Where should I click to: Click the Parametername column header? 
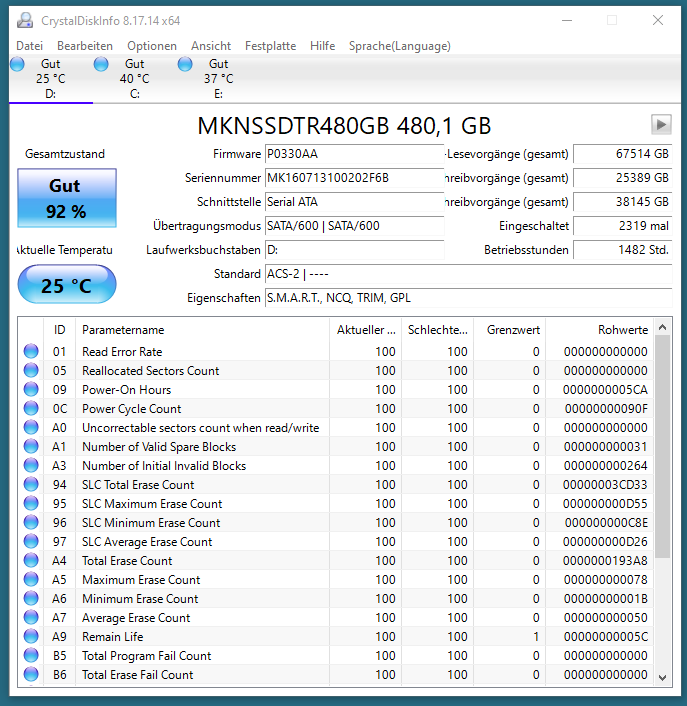tap(202, 330)
